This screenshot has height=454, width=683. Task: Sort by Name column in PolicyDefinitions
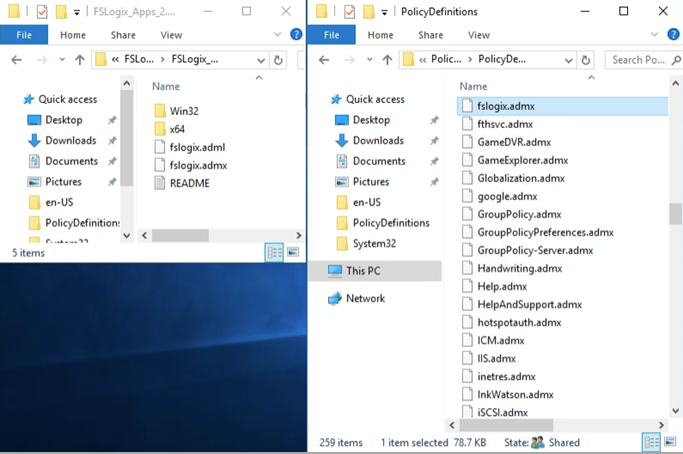[x=474, y=87]
